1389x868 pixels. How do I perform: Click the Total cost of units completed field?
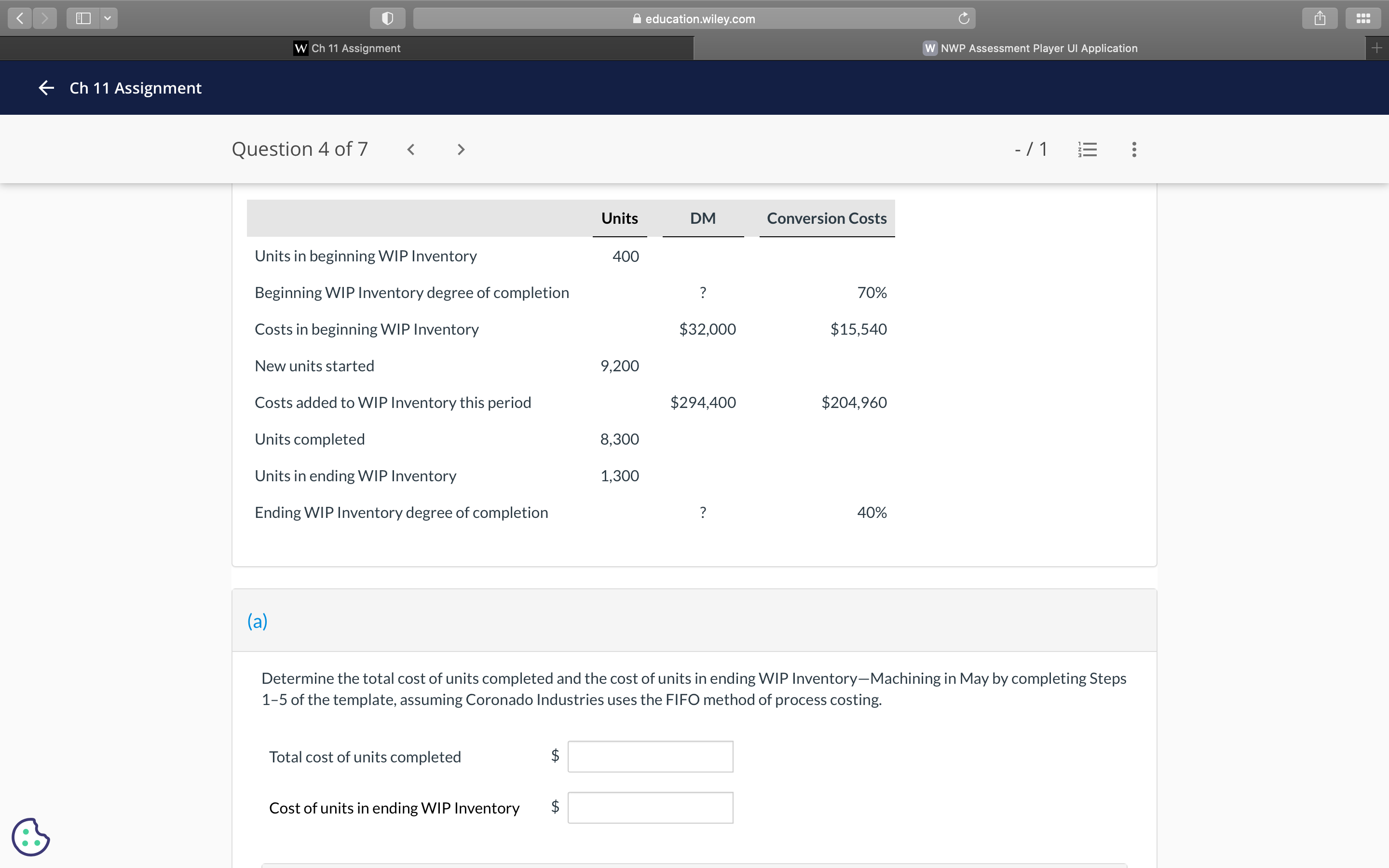(650, 756)
